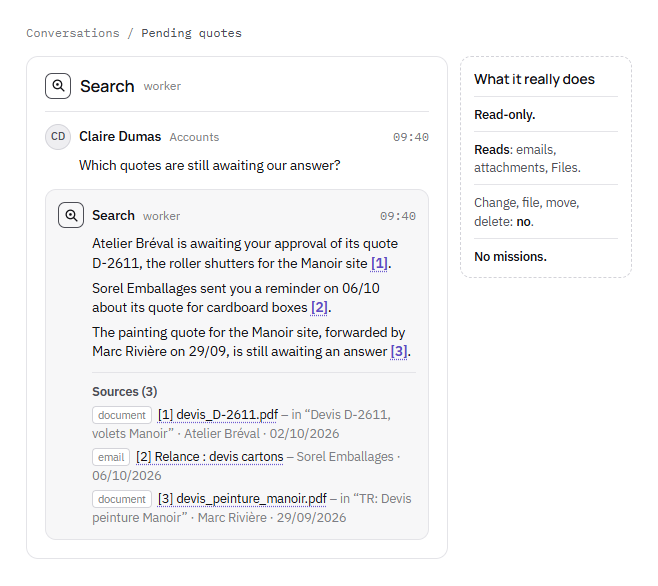Screen dimensions: 658x586
Task: Open source devis_peinture_manoir.pdf
Action: click(x=242, y=499)
